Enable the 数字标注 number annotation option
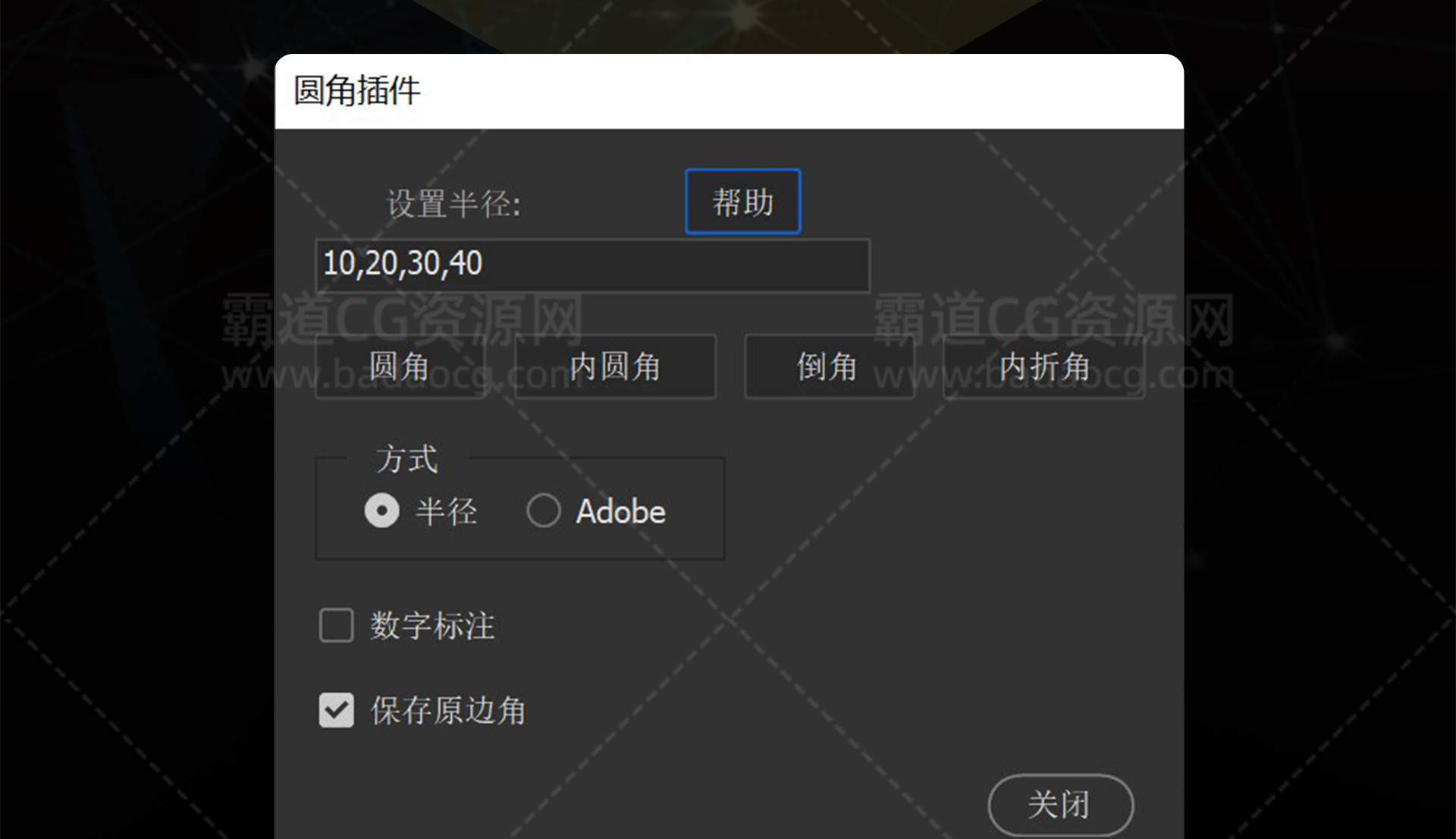Viewport: 1456px width, 839px height. 336,626
